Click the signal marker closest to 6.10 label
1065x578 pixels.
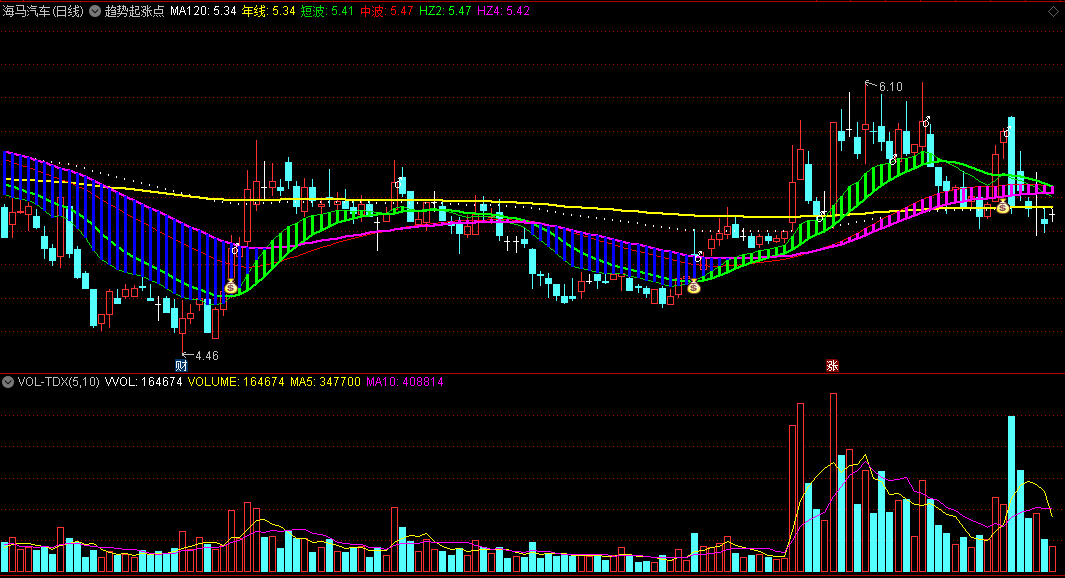click(926, 122)
